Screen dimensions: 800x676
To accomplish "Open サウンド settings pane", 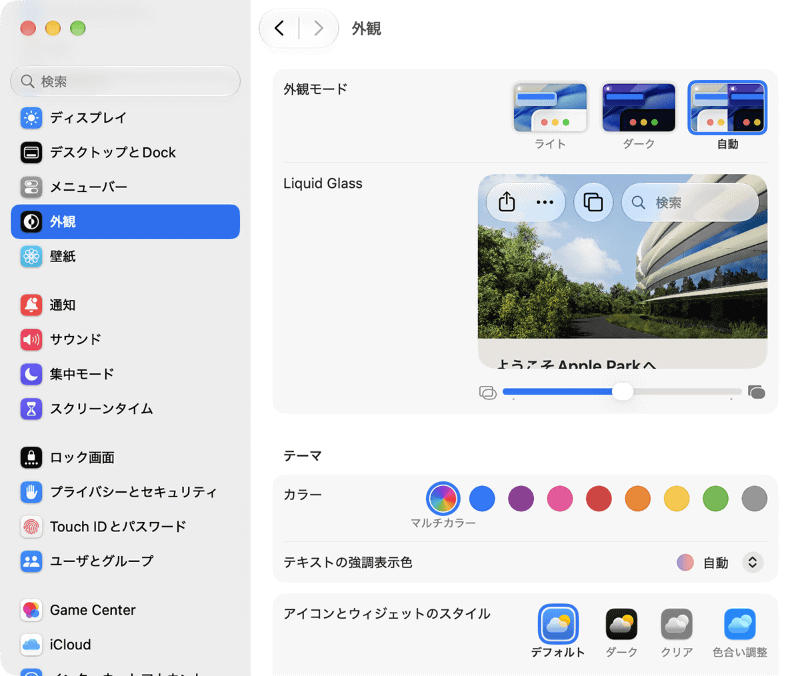I will coord(126,340).
